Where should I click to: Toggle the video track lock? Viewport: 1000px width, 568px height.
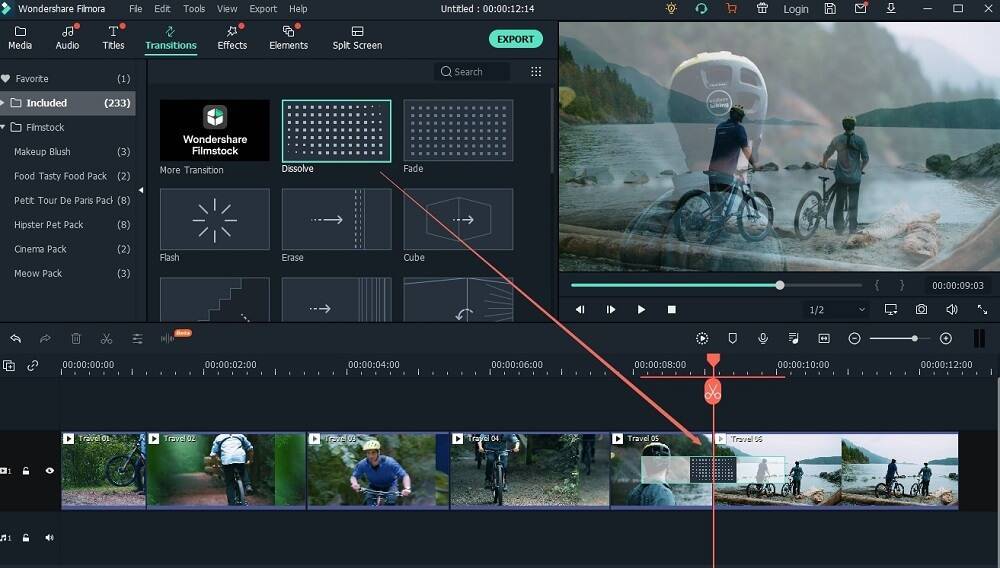[x=26, y=470]
